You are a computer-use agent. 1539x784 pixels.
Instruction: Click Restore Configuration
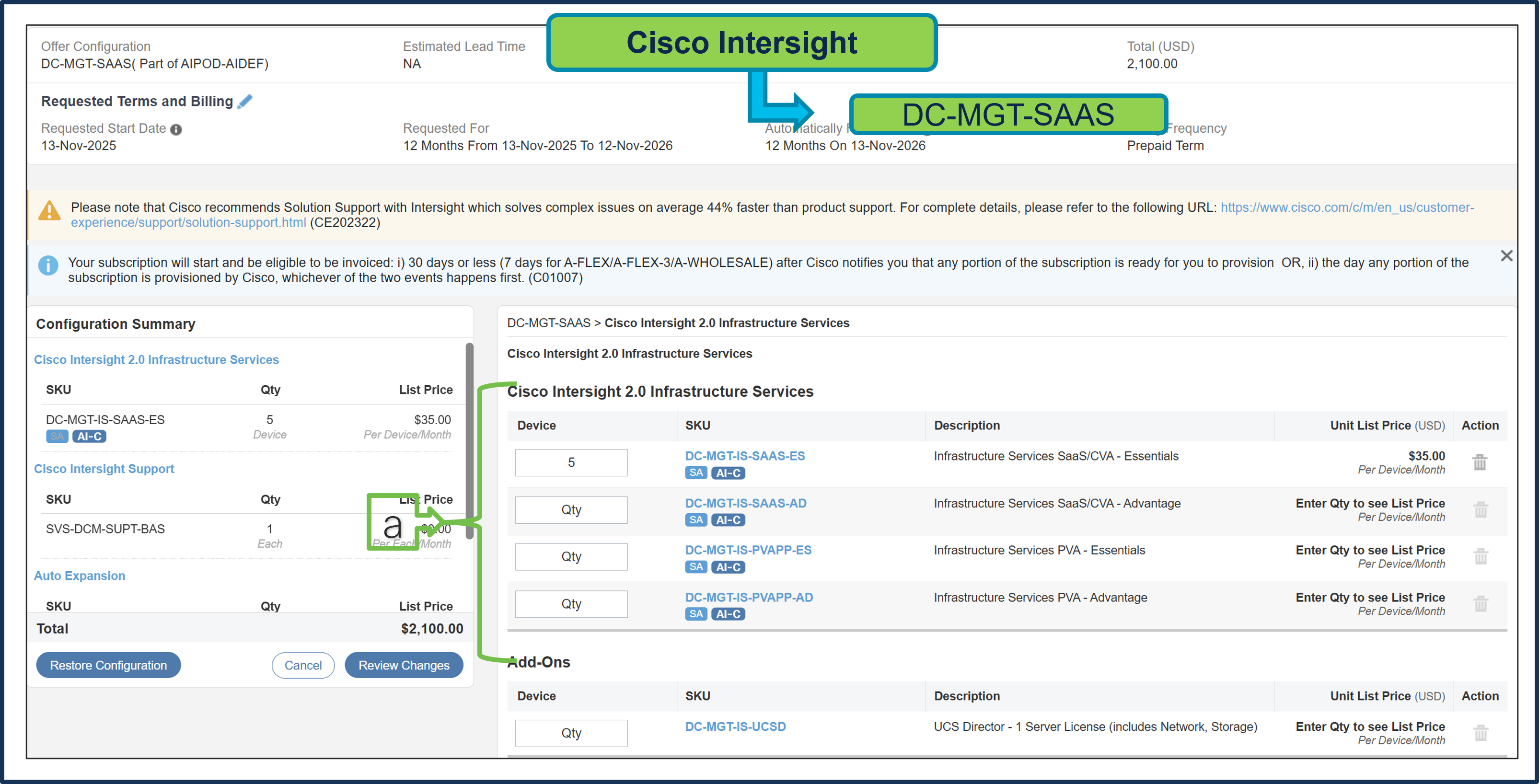point(108,665)
